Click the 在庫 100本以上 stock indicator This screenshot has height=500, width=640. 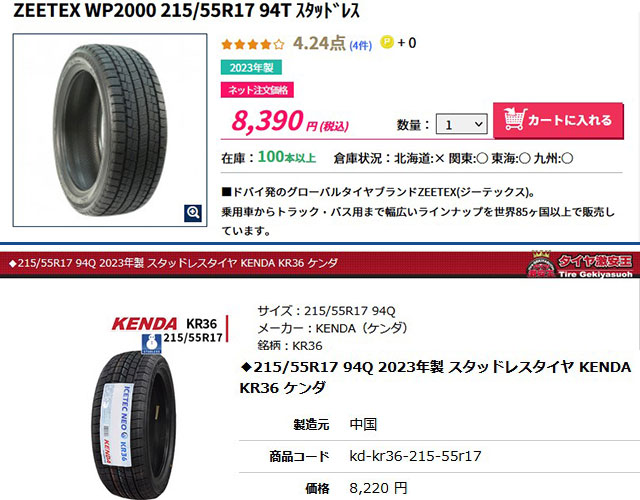coord(269,158)
